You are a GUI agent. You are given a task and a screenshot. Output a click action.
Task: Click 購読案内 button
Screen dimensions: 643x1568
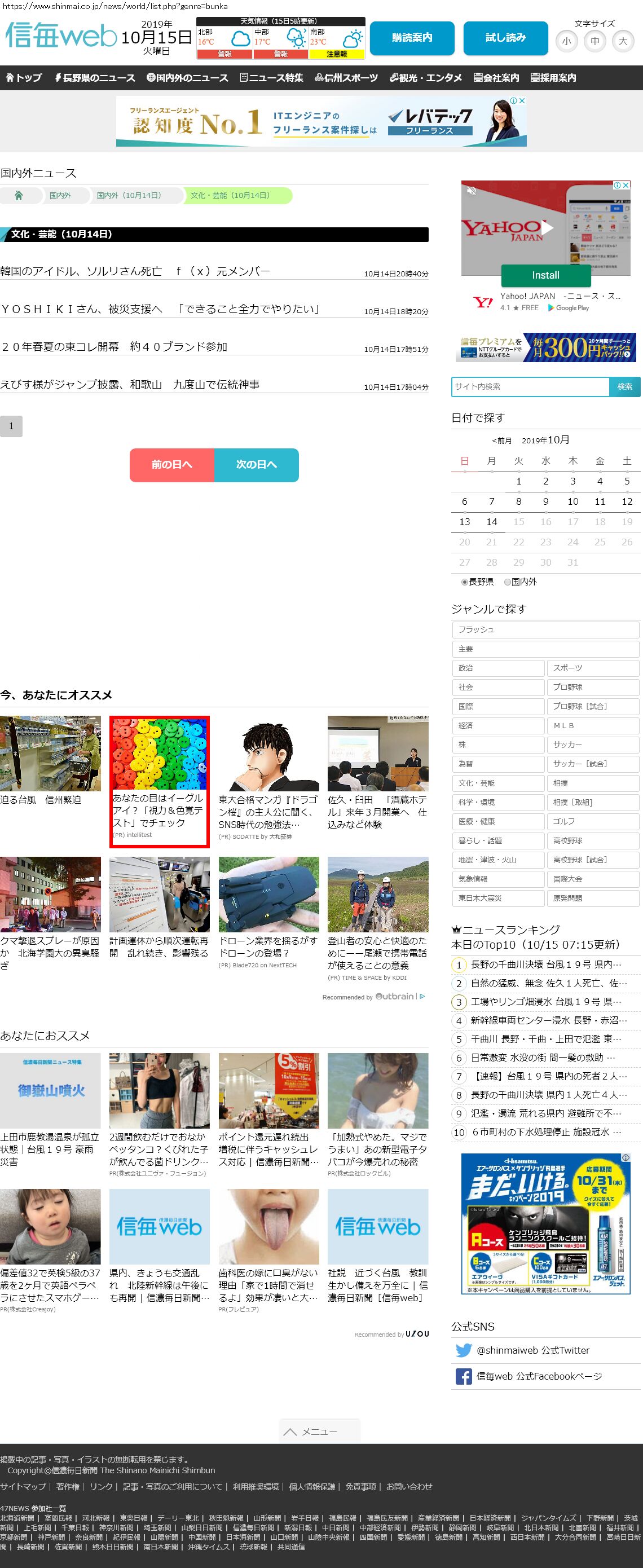pos(412,38)
